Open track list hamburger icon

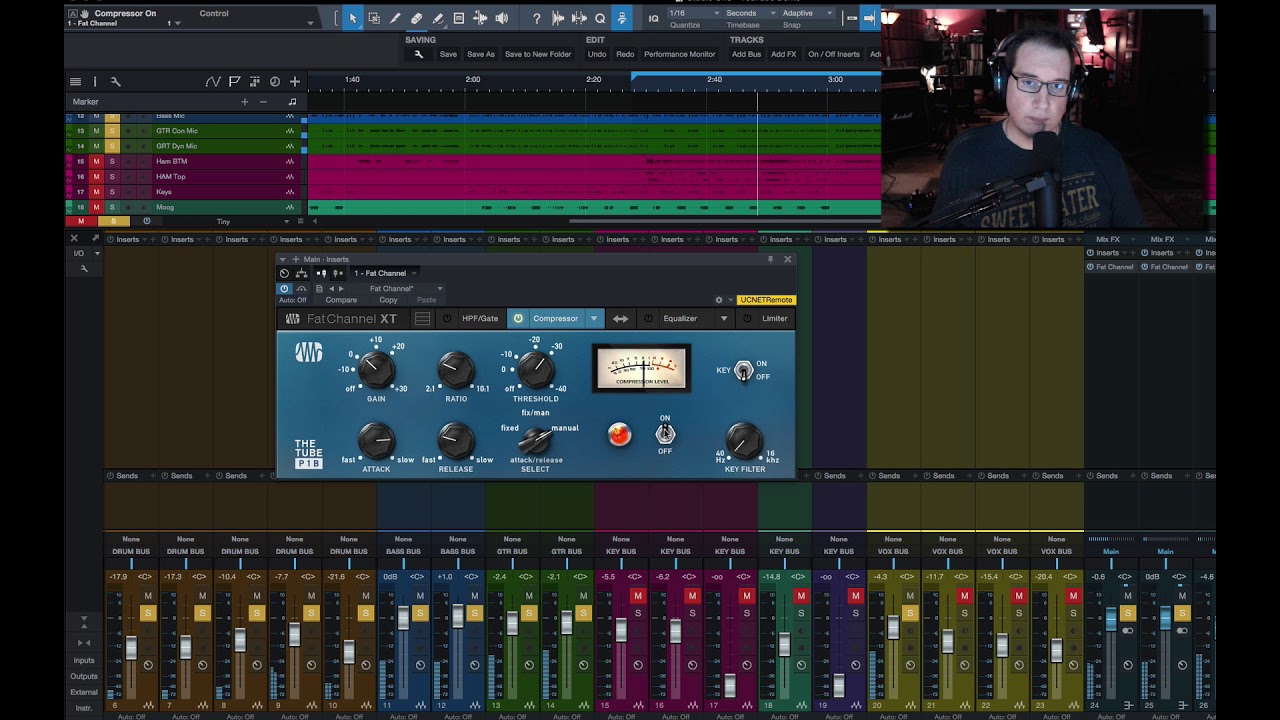(75, 81)
